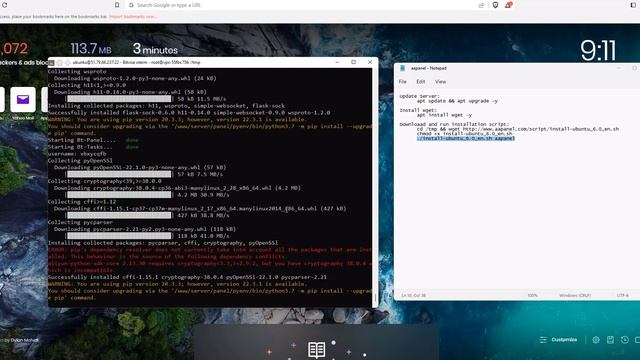This screenshot has width=640, height=360.
Task: Click the 'Collecting pycparser' terminal line
Action: point(80,222)
